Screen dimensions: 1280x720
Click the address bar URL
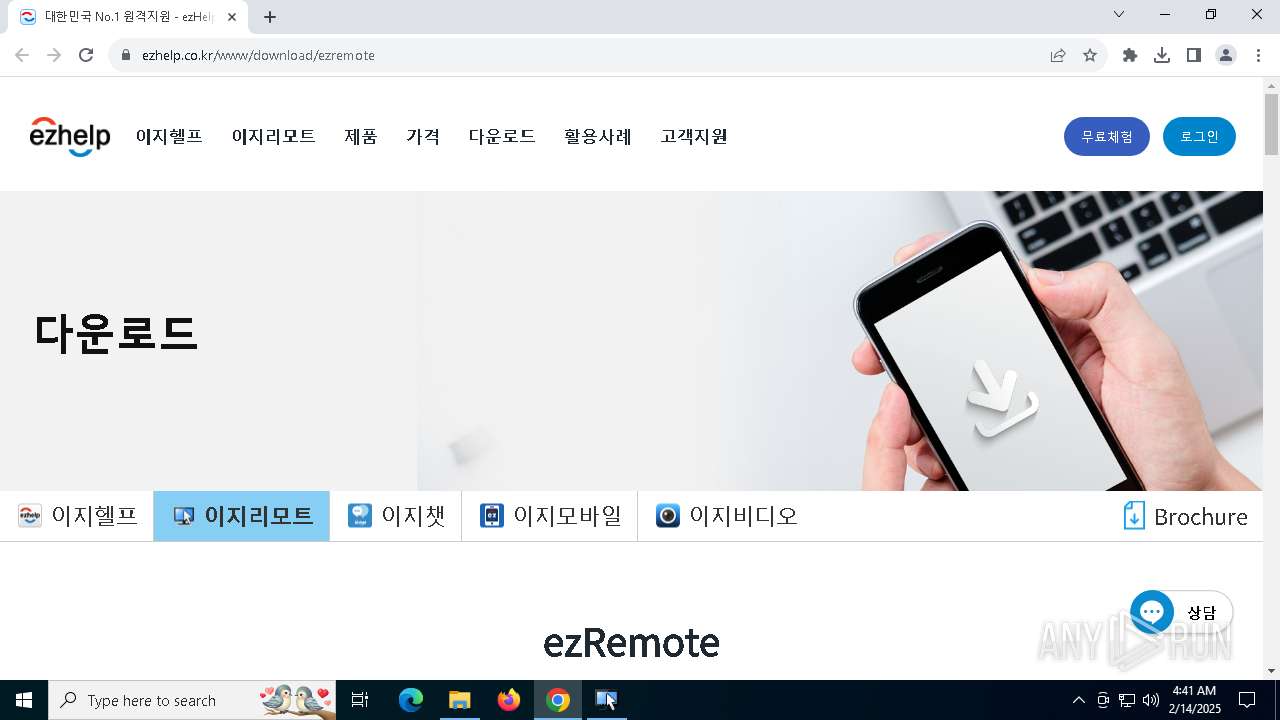tap(258, 55)
